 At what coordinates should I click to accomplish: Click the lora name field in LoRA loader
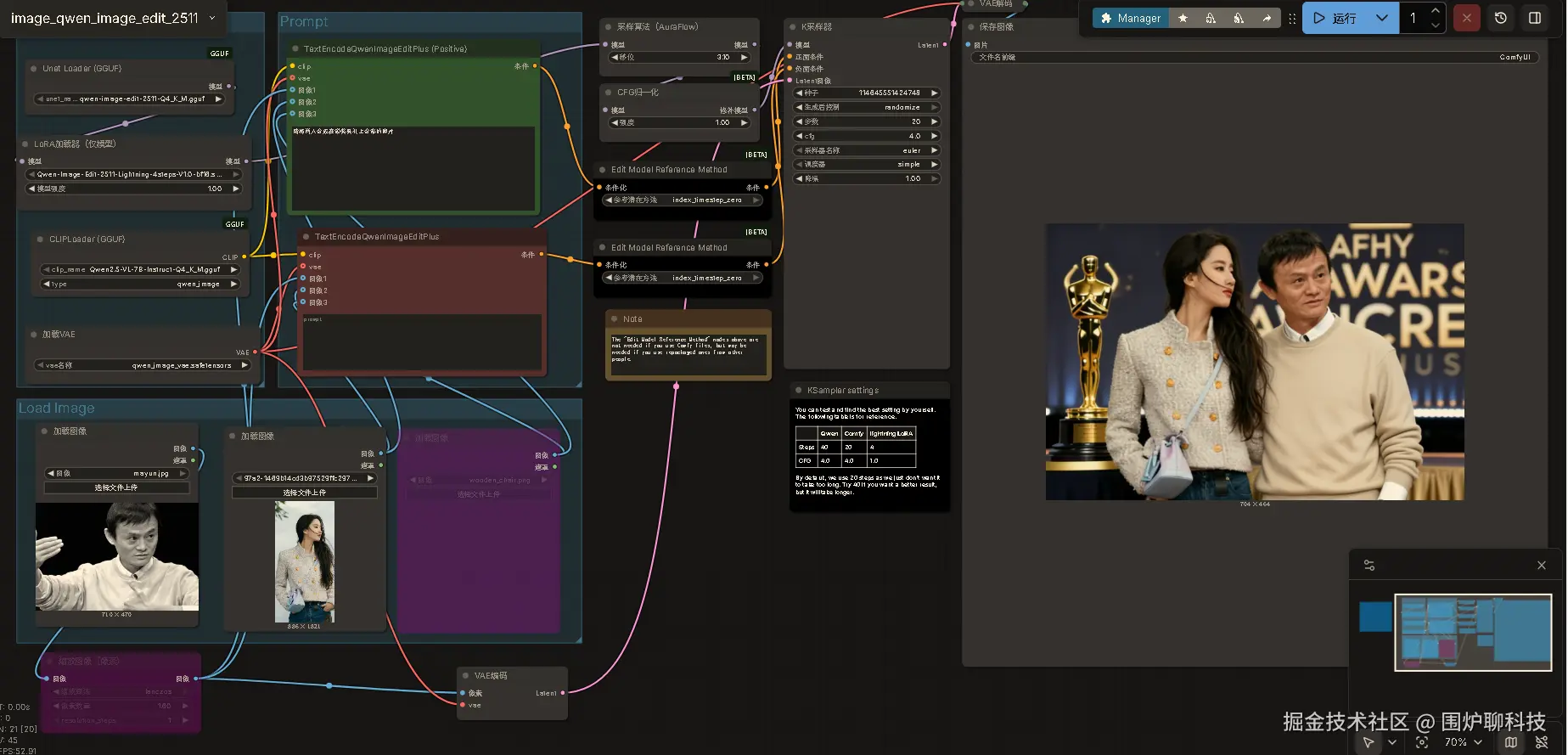click(135, 174)
